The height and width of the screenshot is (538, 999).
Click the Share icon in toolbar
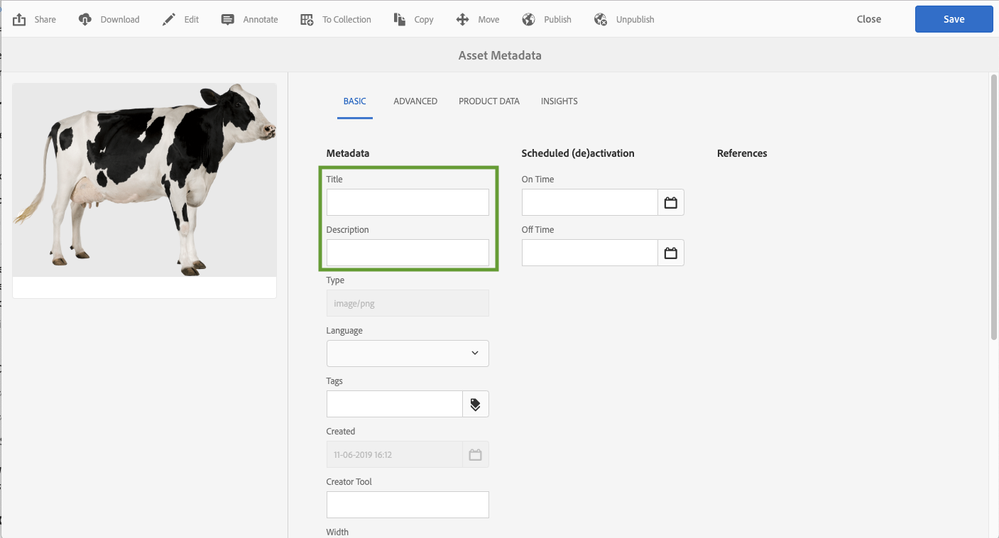tap(19, 19)
